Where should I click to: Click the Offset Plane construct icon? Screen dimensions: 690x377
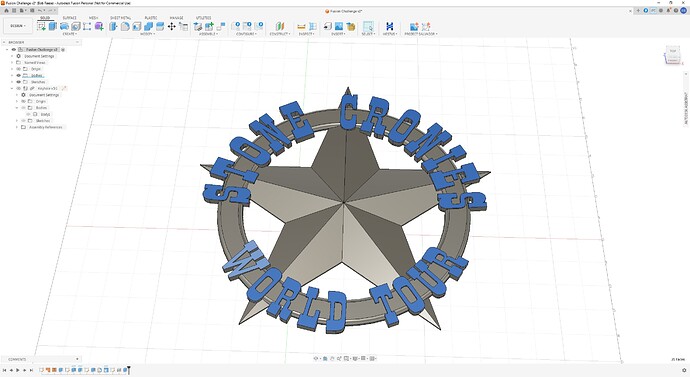(280, 26)
